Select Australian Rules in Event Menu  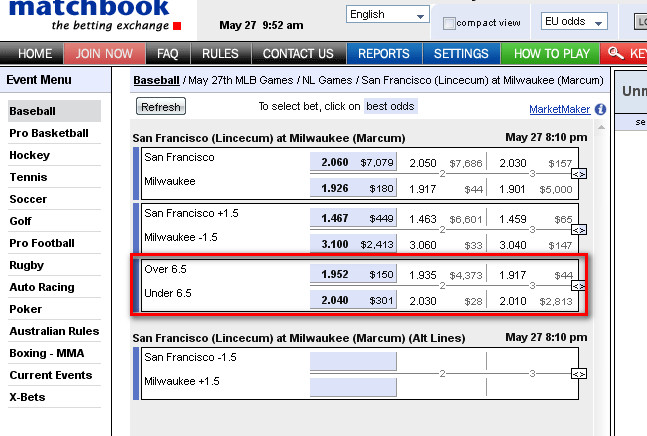tap(54, 331)
